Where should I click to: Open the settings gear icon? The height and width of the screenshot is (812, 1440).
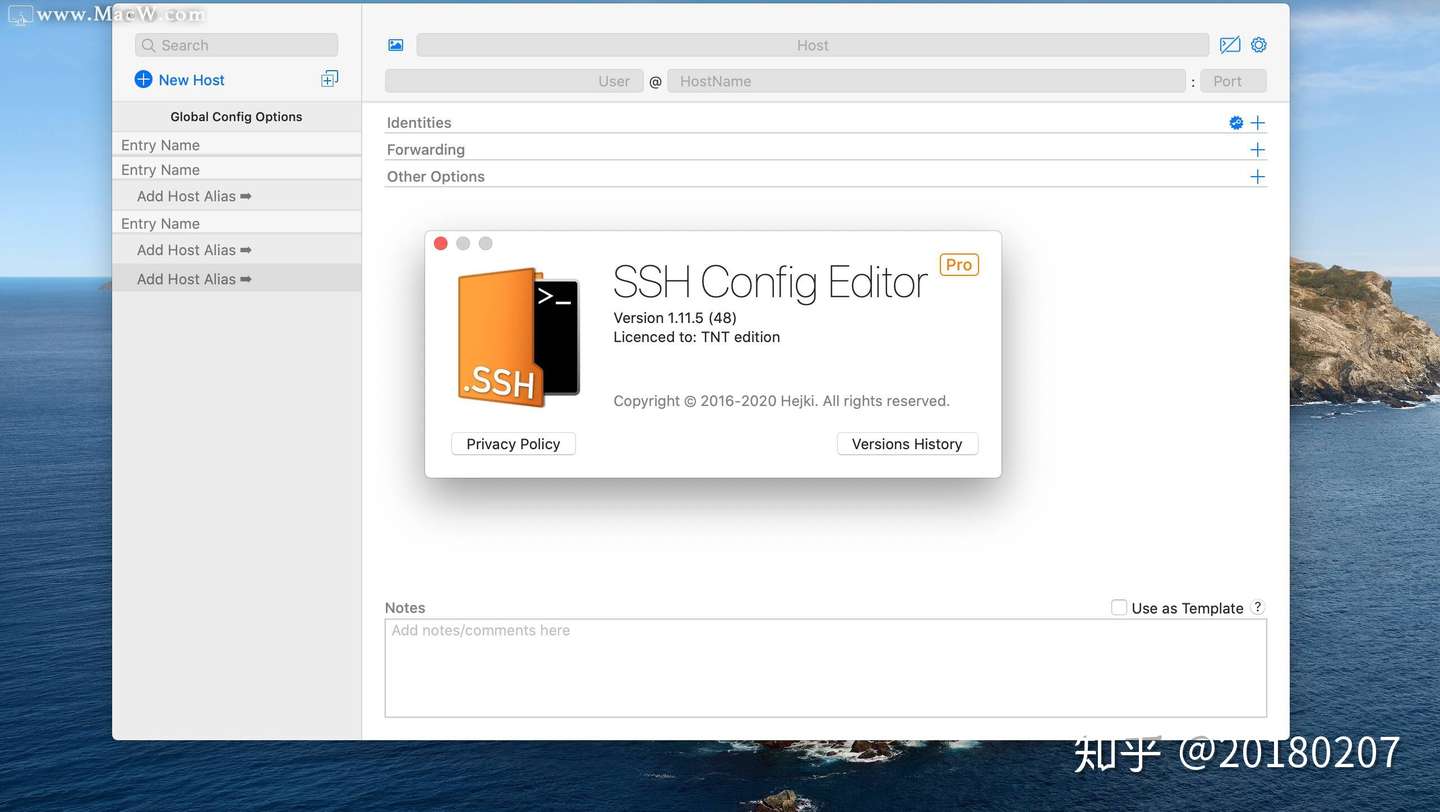(x=1259, y=45)
